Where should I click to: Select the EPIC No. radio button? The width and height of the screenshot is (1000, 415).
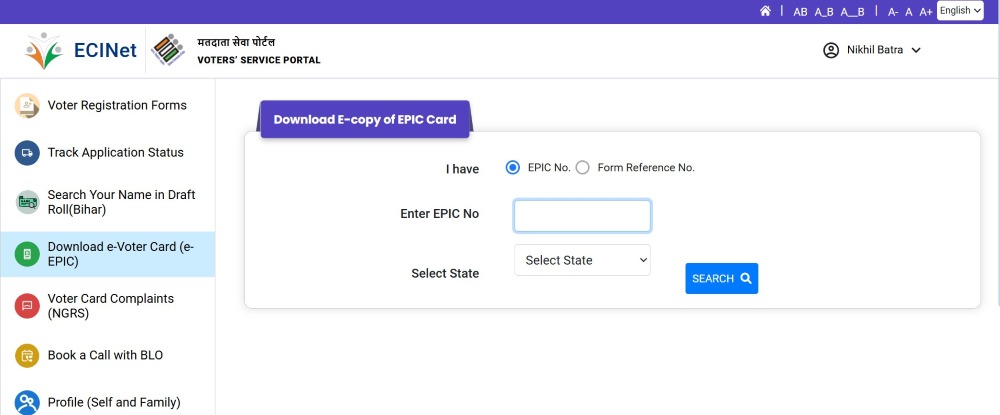(513, 168)
